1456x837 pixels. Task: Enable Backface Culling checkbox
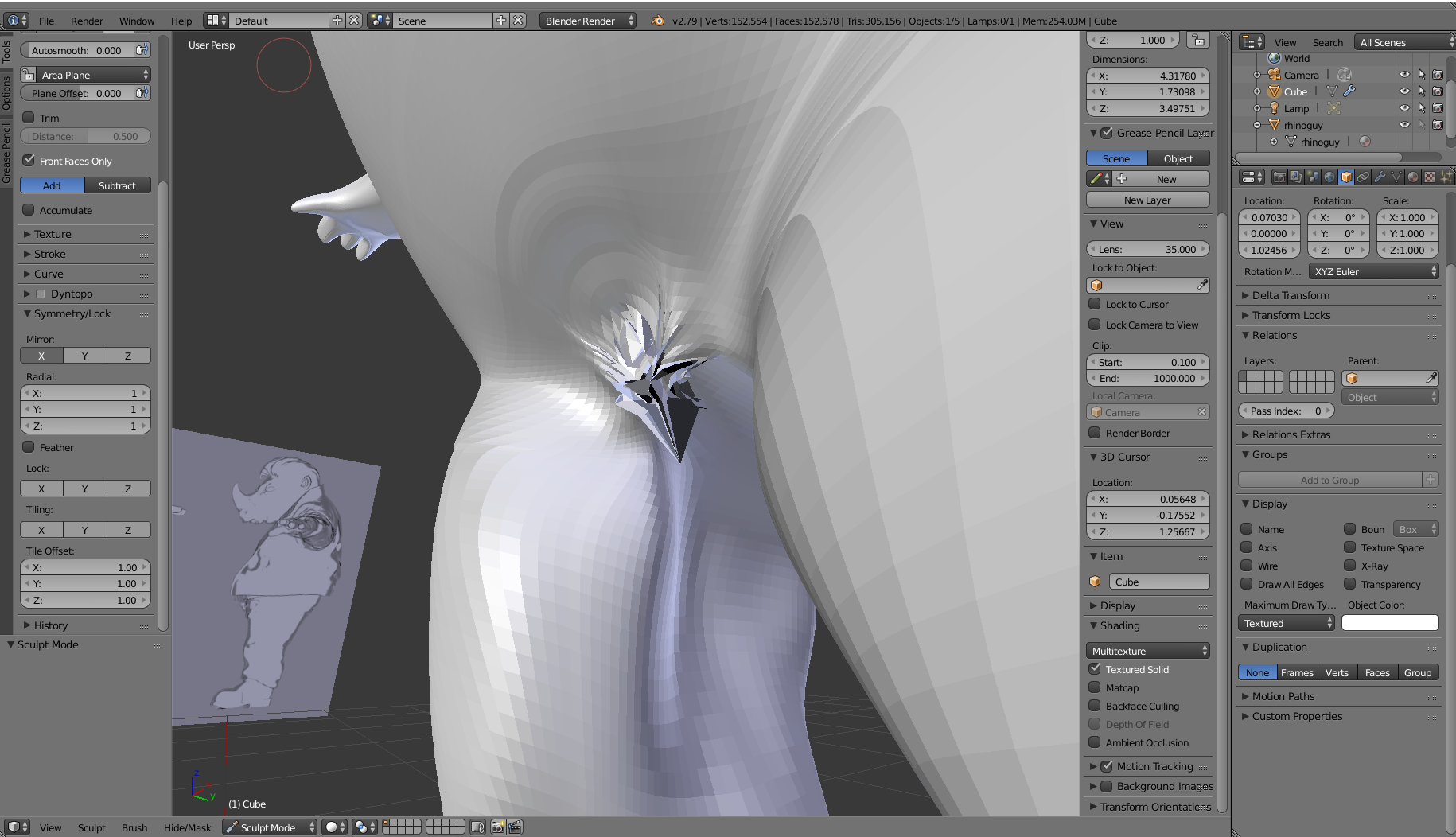click(x=1095, y=706)
